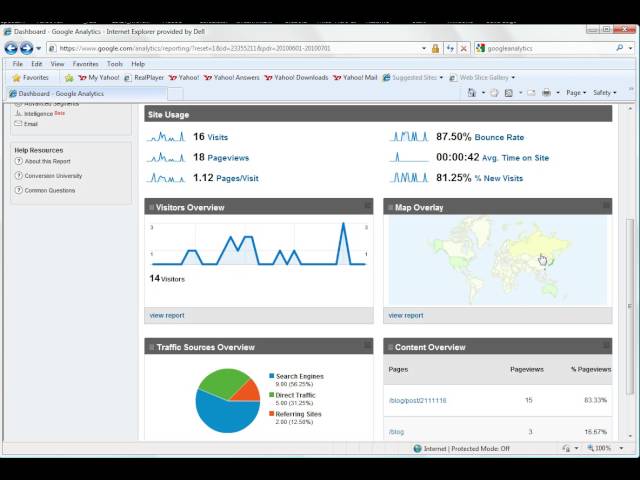The height and width of the screenshot is (480, 640).
Task: Click the world map in Map Overlay
Action: tap(498, 260)
